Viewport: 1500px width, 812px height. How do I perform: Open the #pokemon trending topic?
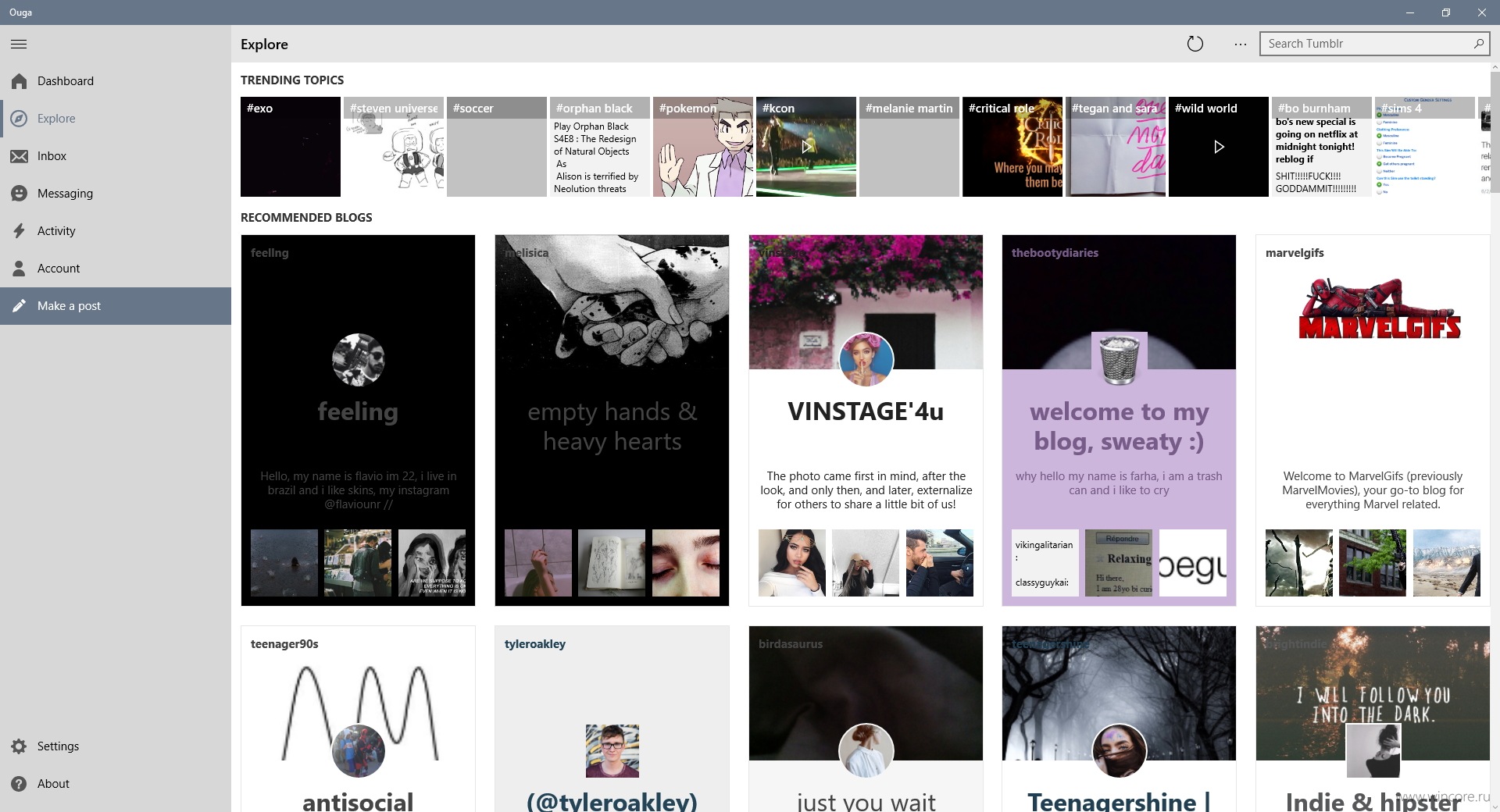click(703, 147)
